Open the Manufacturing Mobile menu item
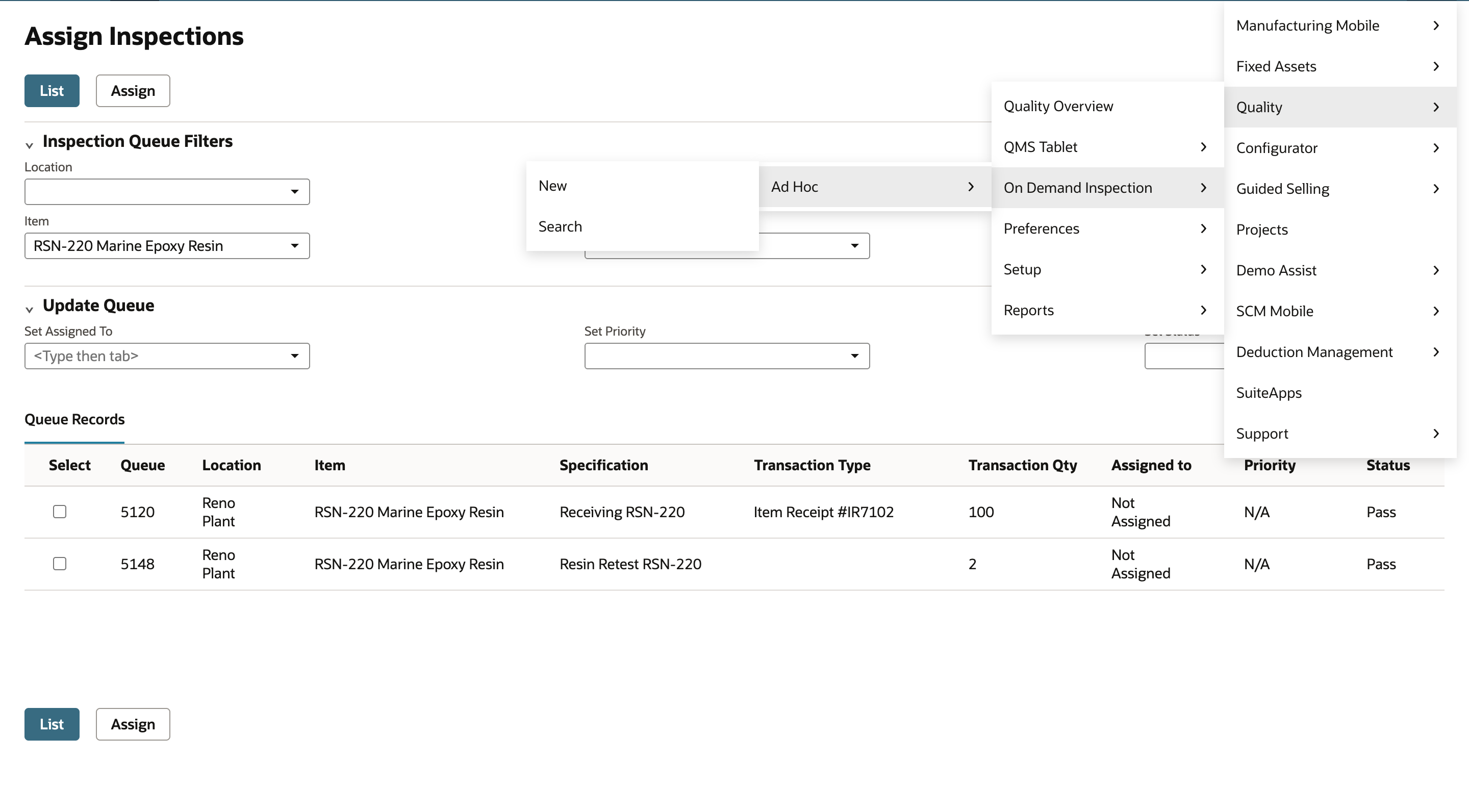Image resolution: width=1469 pixels, height=812 pixels. tap(1340, 26)
